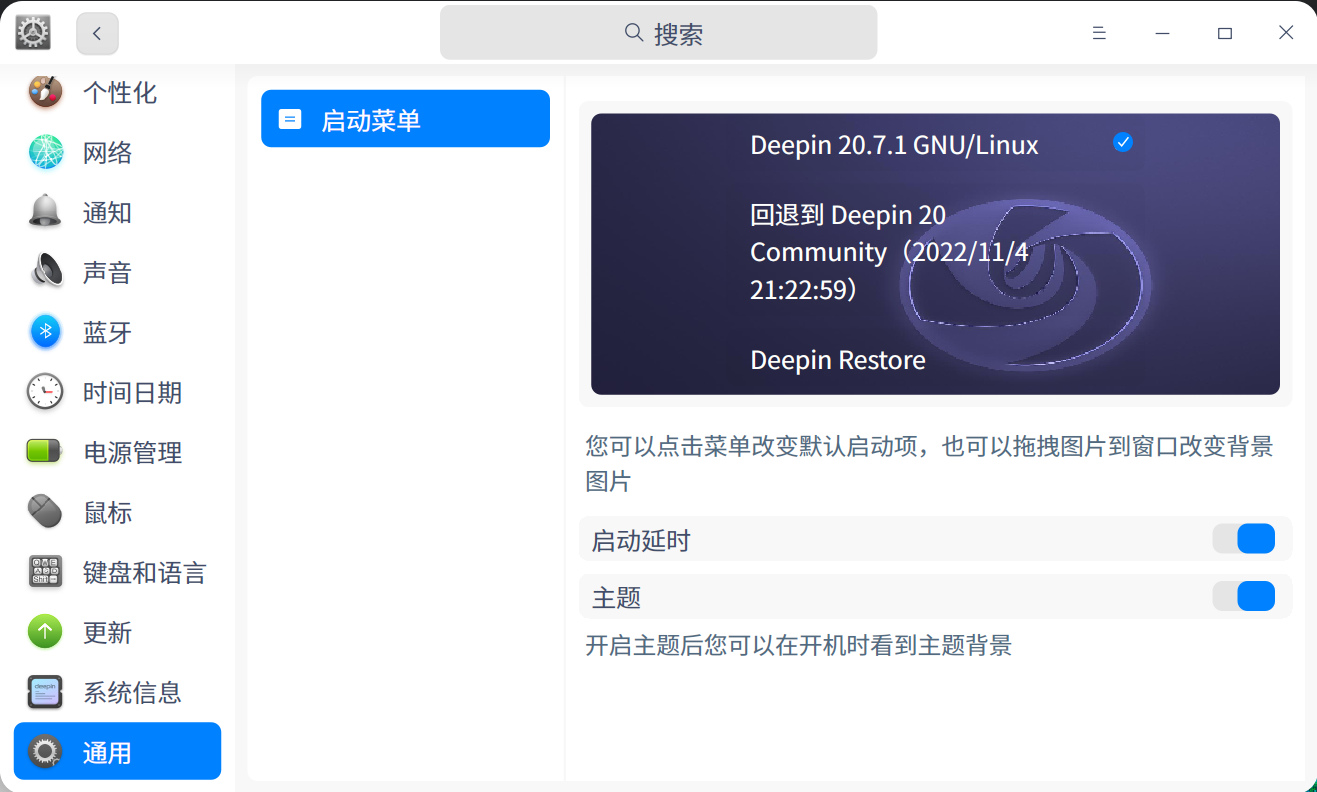The width and height of the screenshot is (1317, 792).
Task: Open the 网络 settings label
Action: 108,153
